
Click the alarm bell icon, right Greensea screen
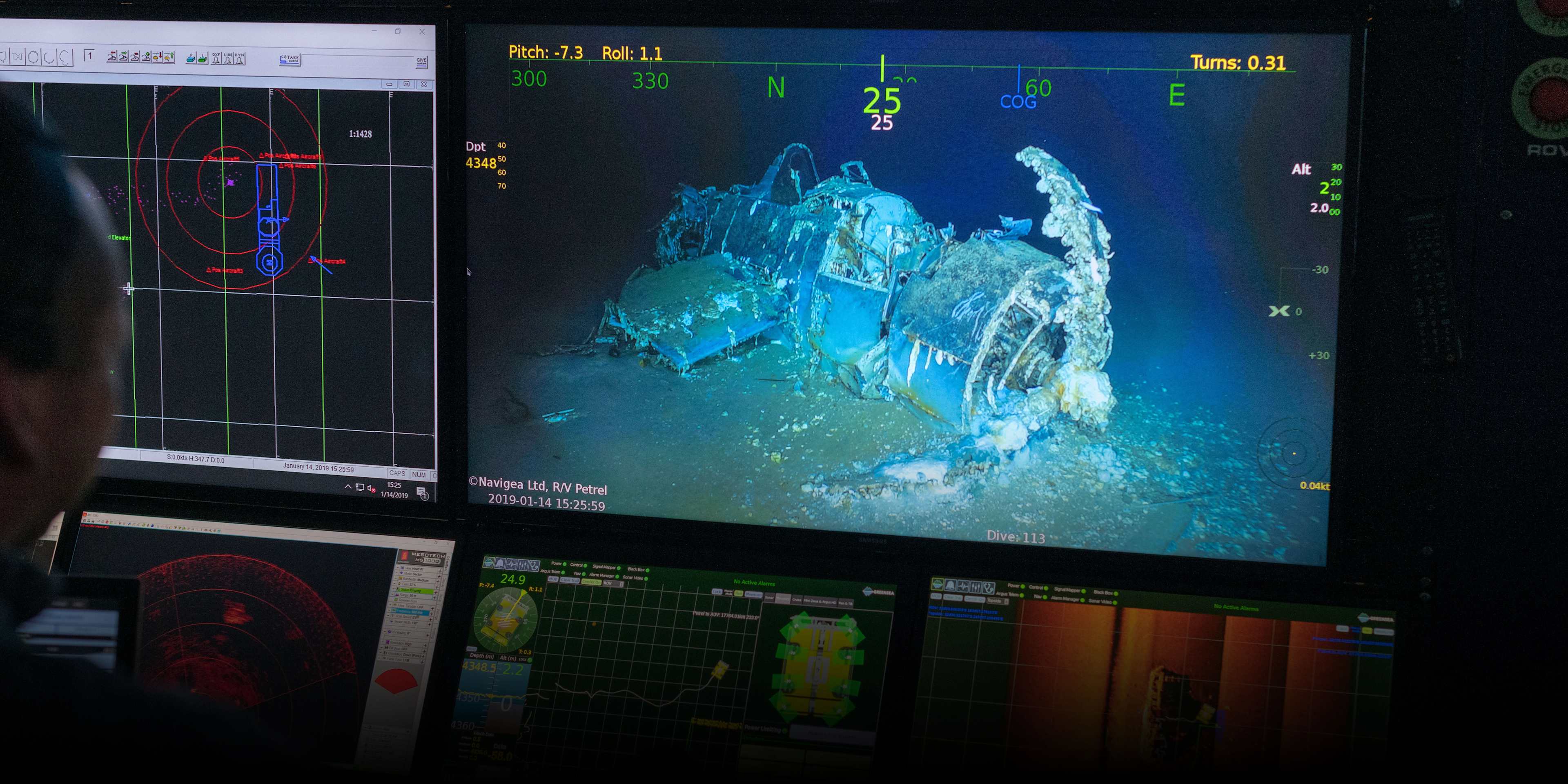tap(950, 586)
